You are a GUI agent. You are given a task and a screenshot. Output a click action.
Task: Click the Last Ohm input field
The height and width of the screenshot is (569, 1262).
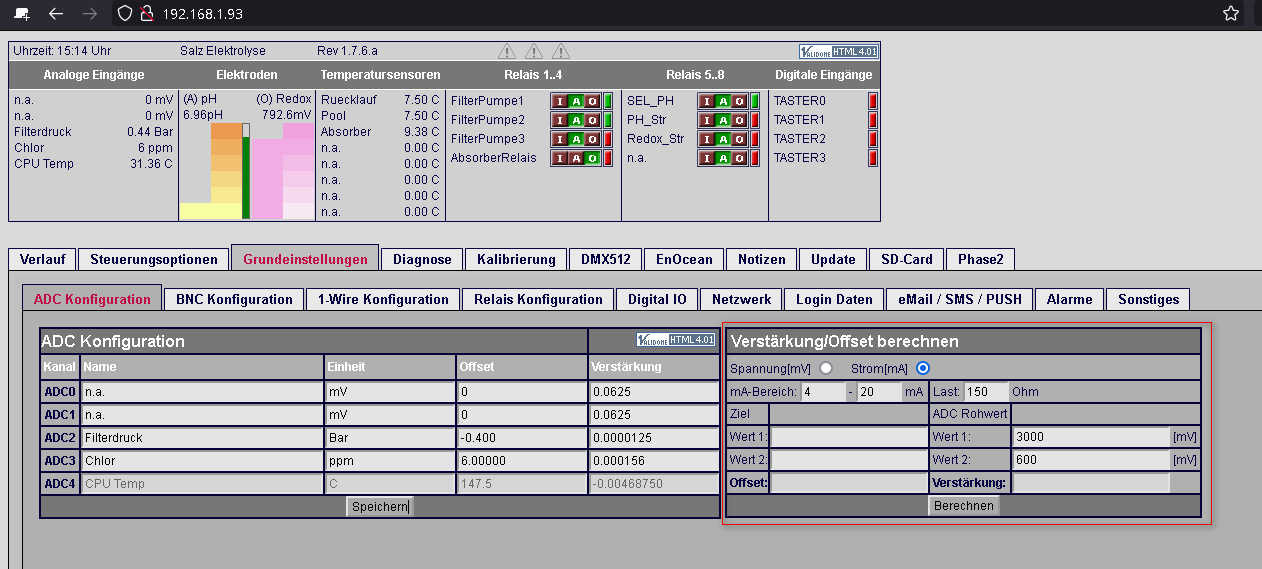click(986, 392)
